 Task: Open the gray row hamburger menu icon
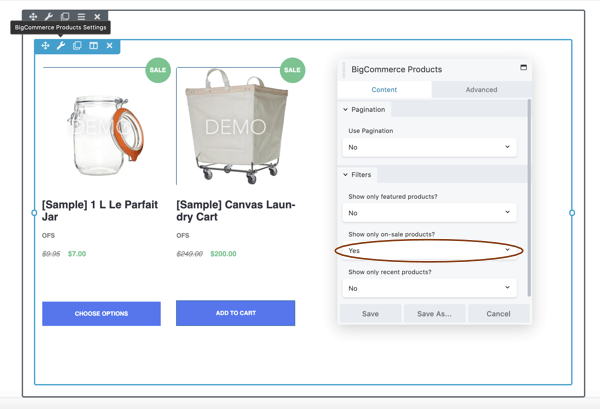pyautogui.click(x=81, y=17)
